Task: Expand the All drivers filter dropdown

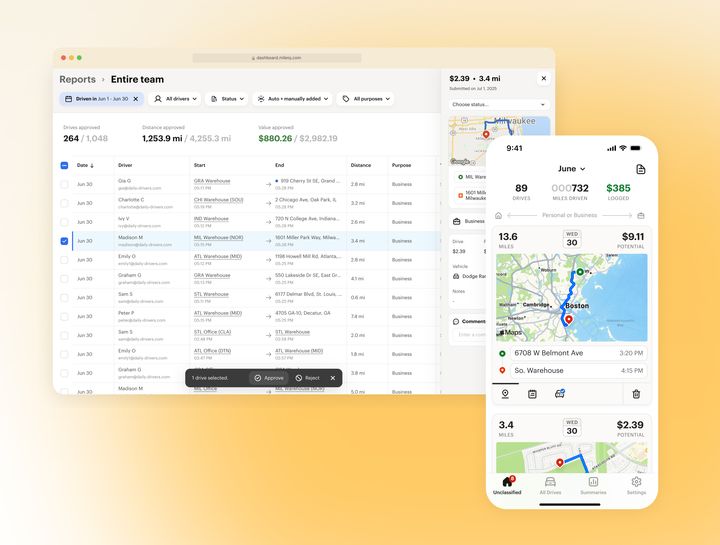Action: click(x=174, y=99)
